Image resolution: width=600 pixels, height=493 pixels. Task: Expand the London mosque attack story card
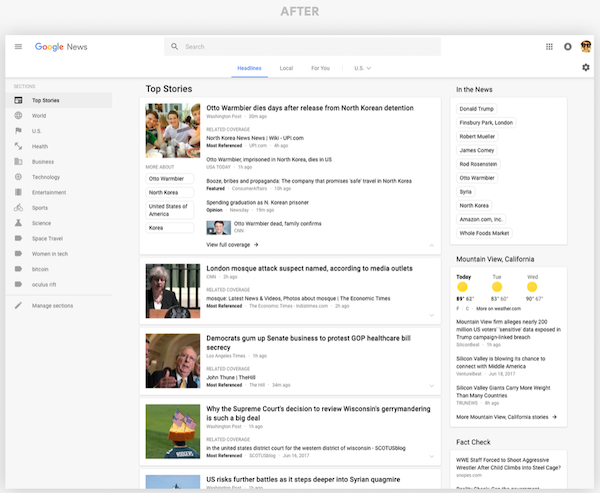point(431,315)
